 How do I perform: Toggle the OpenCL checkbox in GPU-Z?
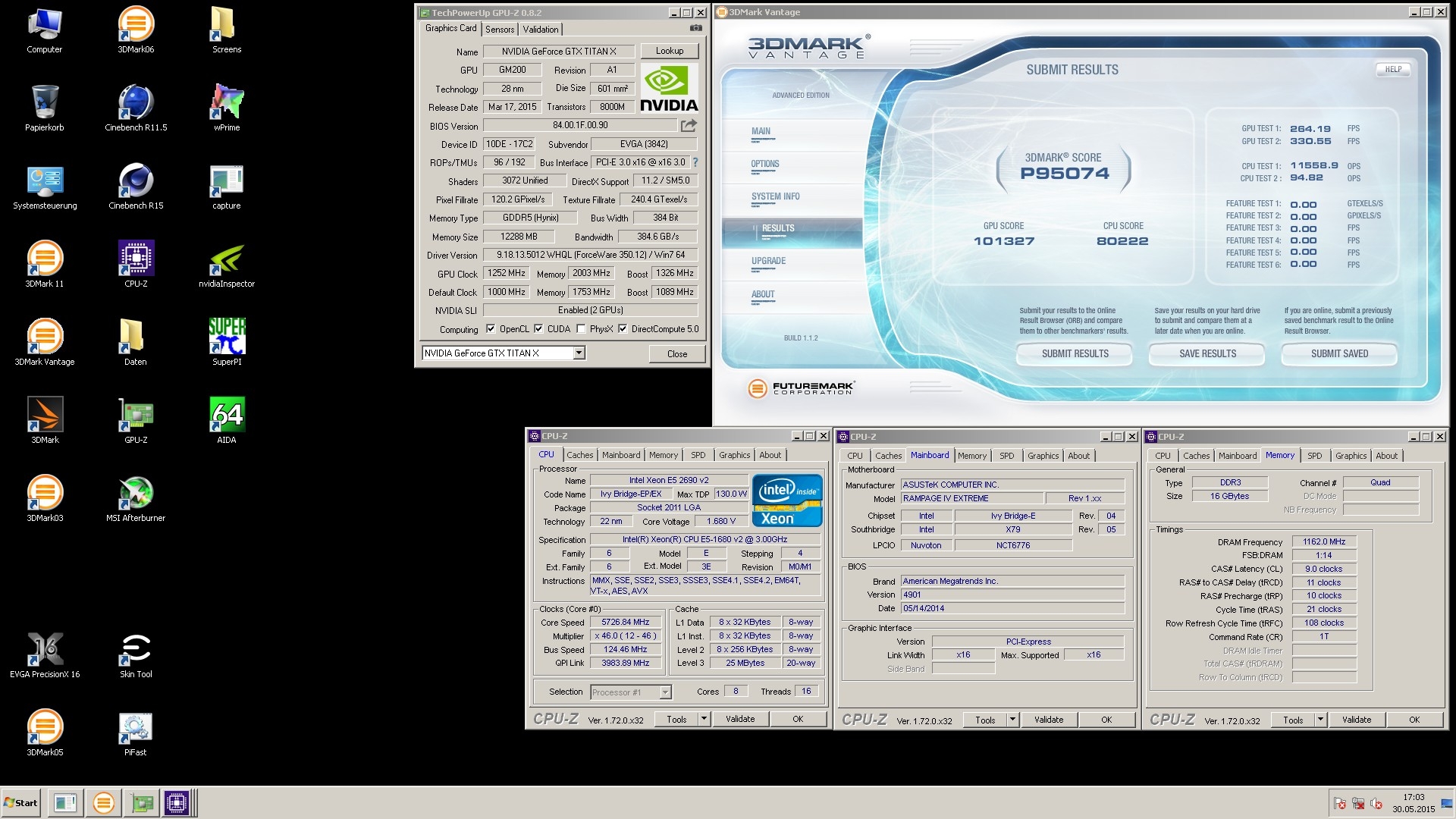click(491, 329)
